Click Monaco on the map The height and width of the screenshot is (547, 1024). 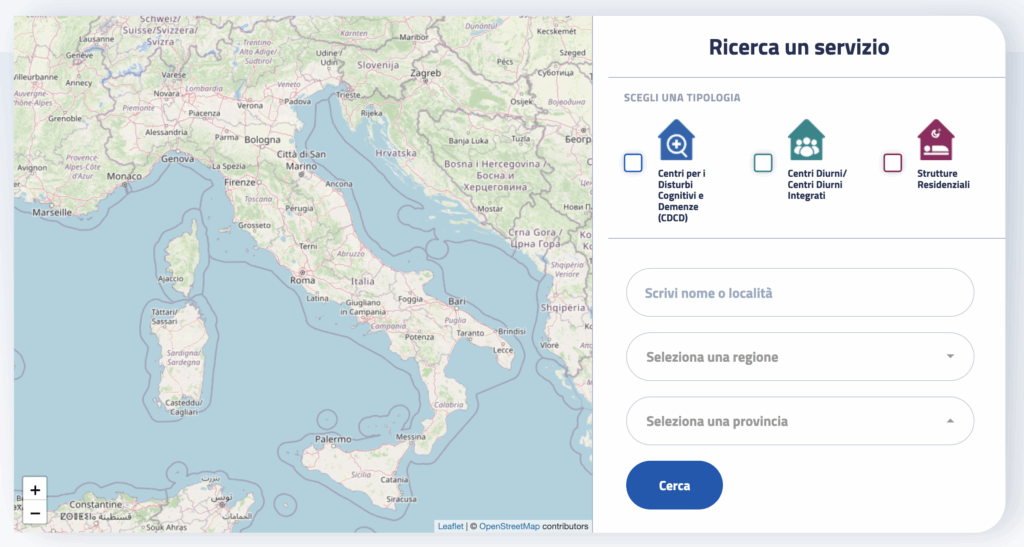(x=124, y=176)
